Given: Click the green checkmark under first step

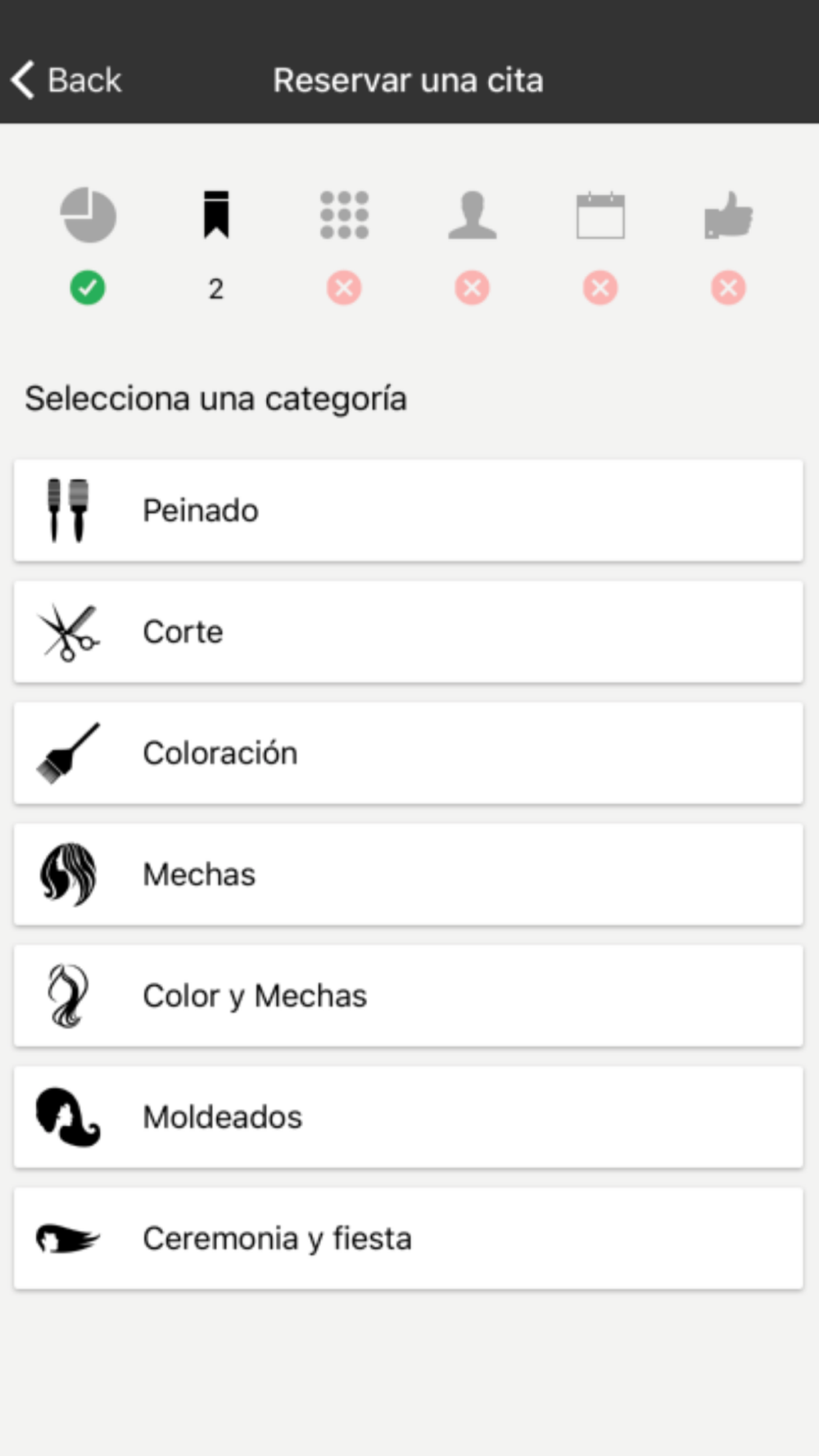Looking at the screenshot, I should point(88,288).
